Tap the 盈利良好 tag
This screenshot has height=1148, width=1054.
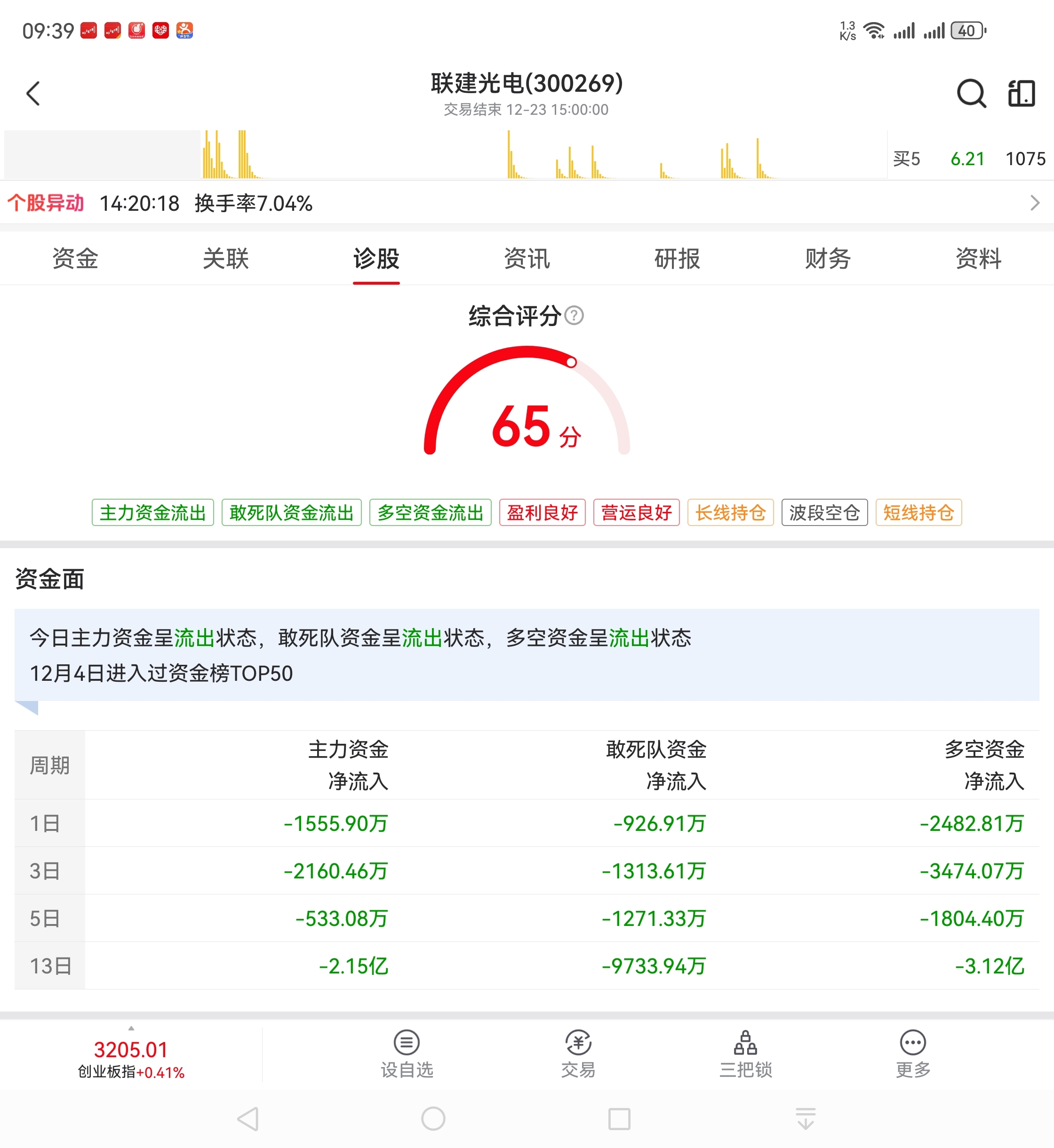542,512
